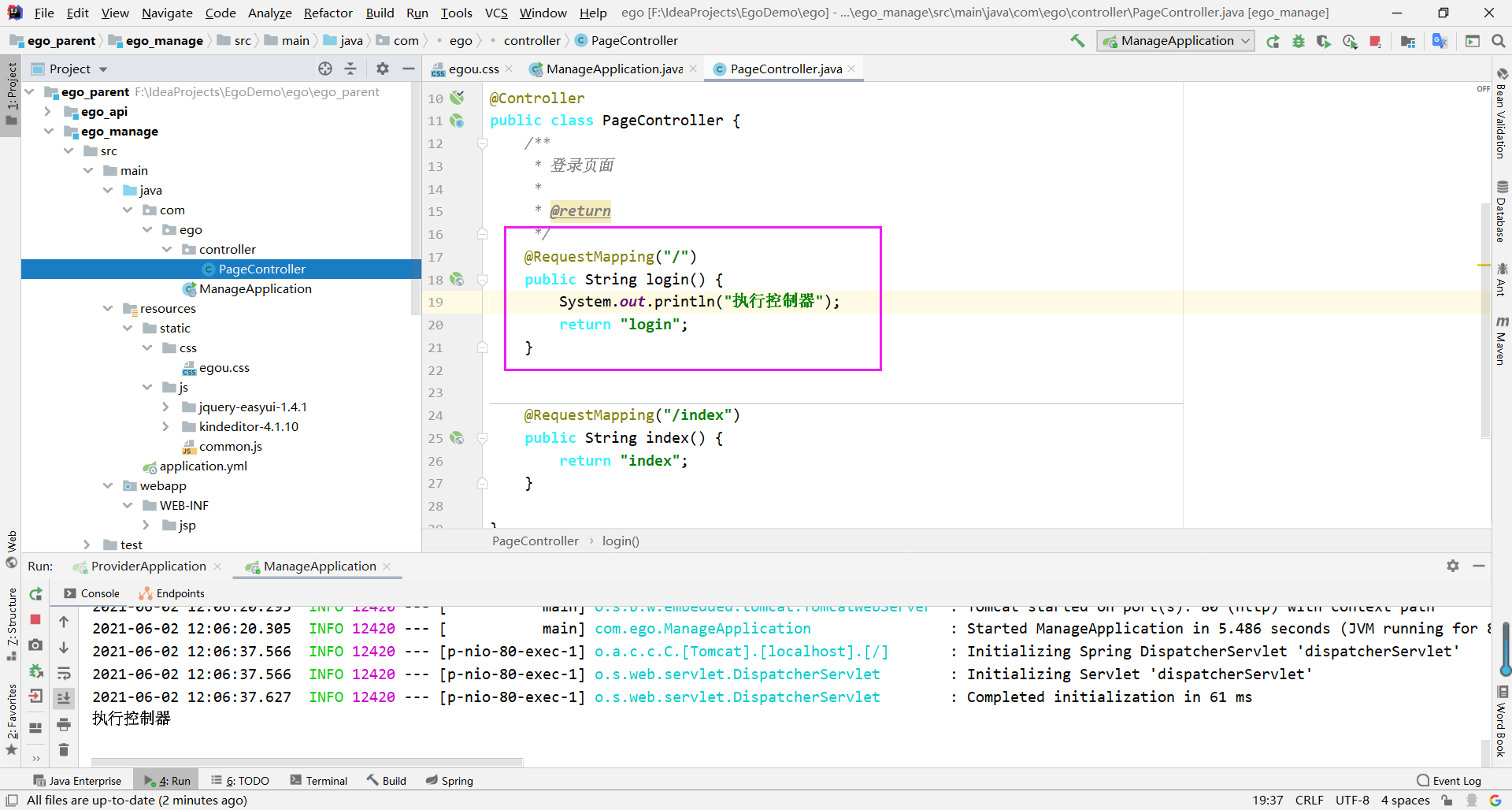Click the Debug bug icon in toolbar
Image resolution: width=1512 pixels, height=810 pixels.
coord(1299,41)
